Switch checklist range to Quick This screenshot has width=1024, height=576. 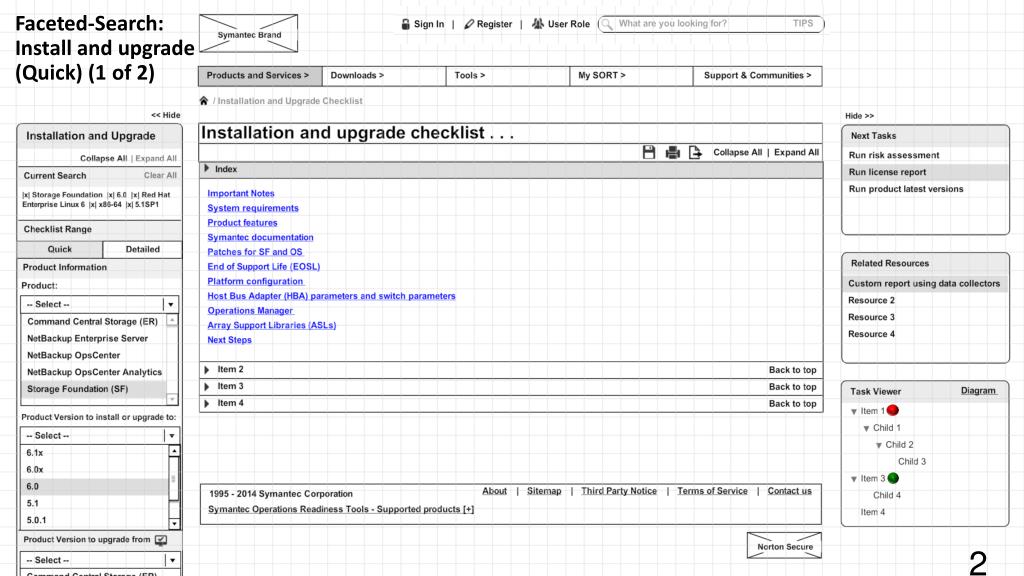[x=59, y=249]
